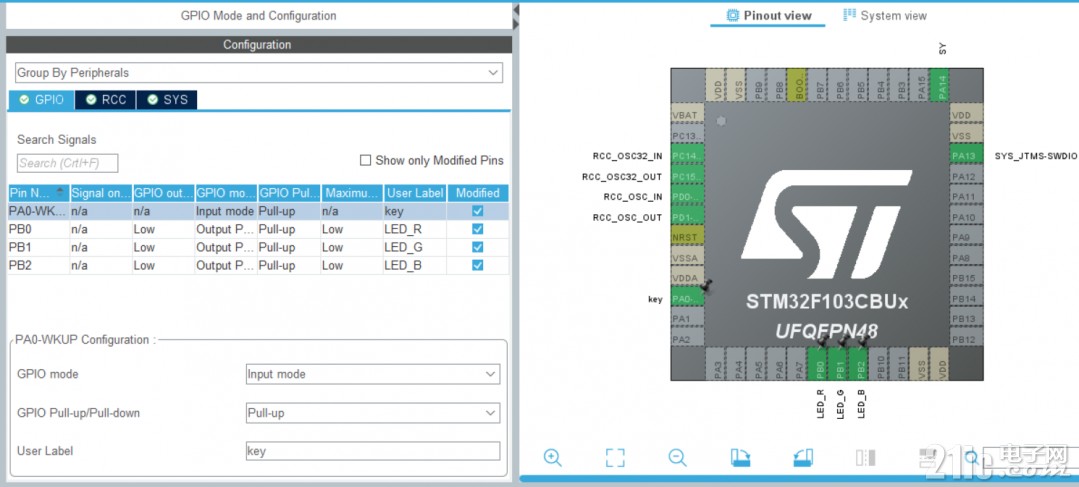Viewport: 1079px width, 487px height.
Task: Click the pin search magnifier icon
Action: (972, 457)
